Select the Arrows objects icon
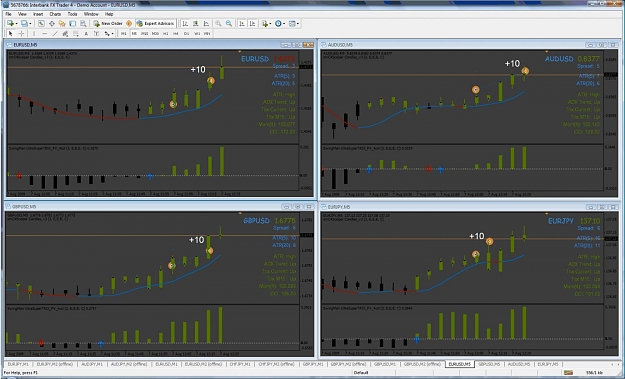This screenshot has width=625, height=379. coord(107,33)
